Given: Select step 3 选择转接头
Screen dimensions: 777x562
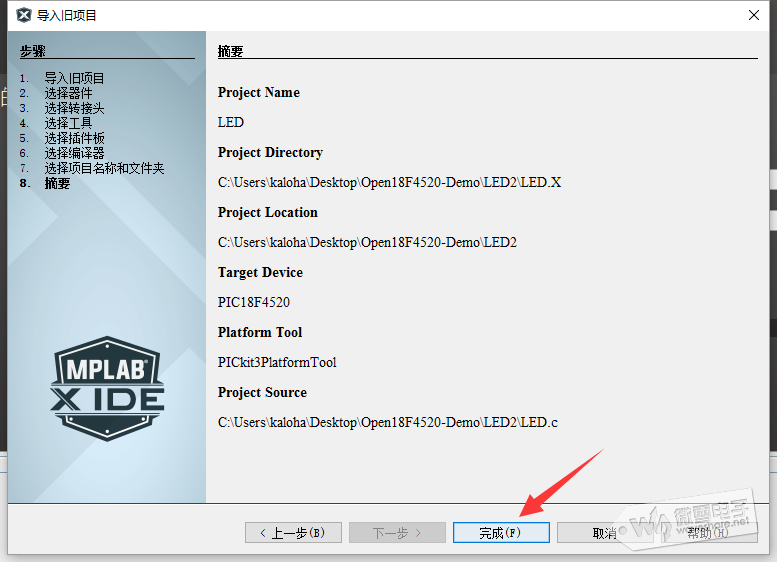Looking at the screenshot, I should [x=74, y=108].
